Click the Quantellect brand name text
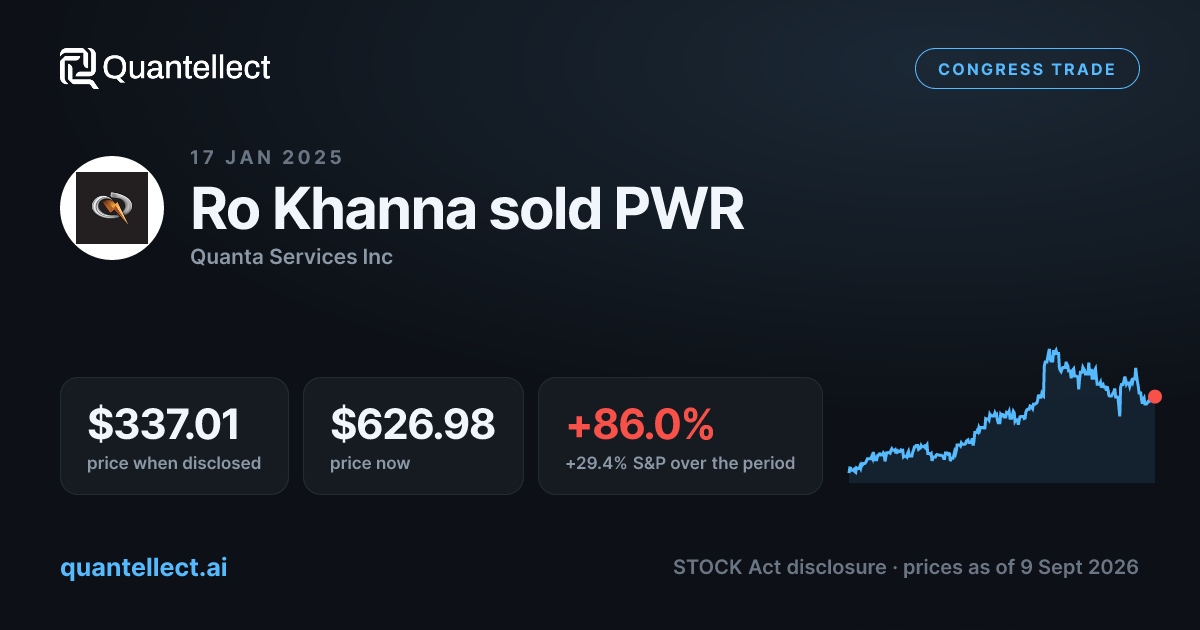Viewport: 1200px width, 630px height. pyautogui.click(x=187, y=68)
